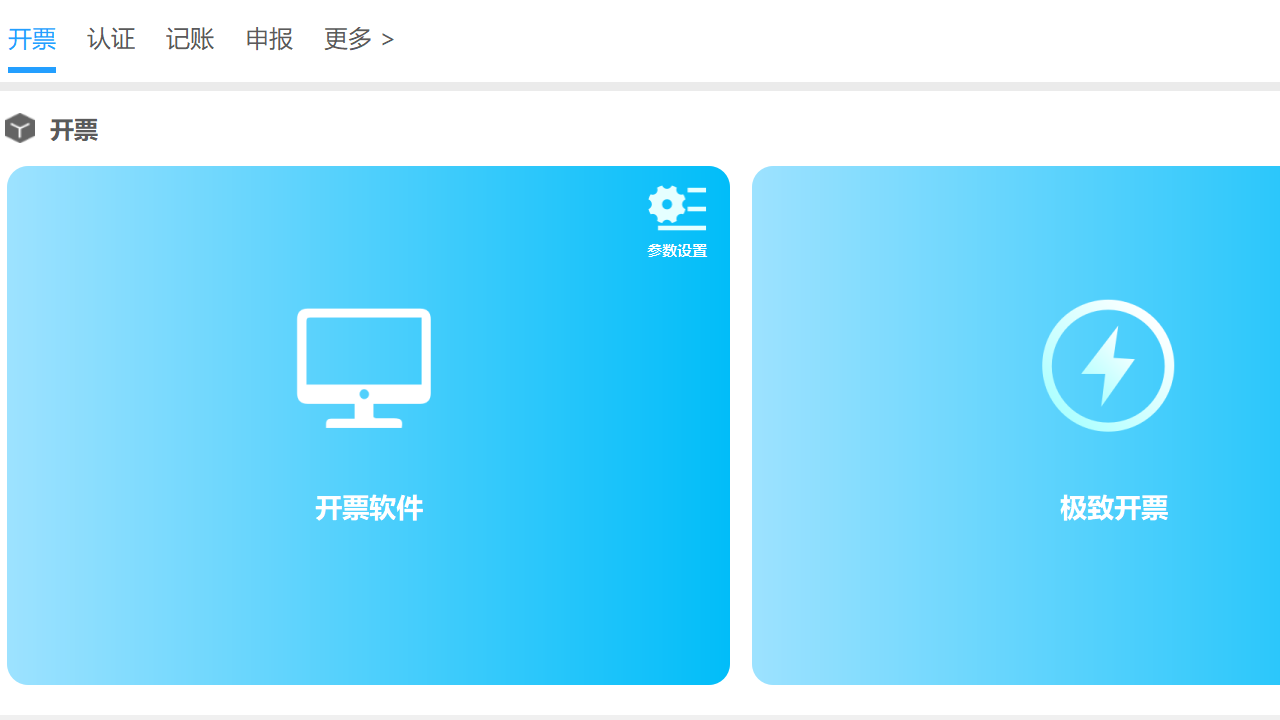Click the chevron after 更多
This screenshot has width=1280, height=720.
(386, 39)
